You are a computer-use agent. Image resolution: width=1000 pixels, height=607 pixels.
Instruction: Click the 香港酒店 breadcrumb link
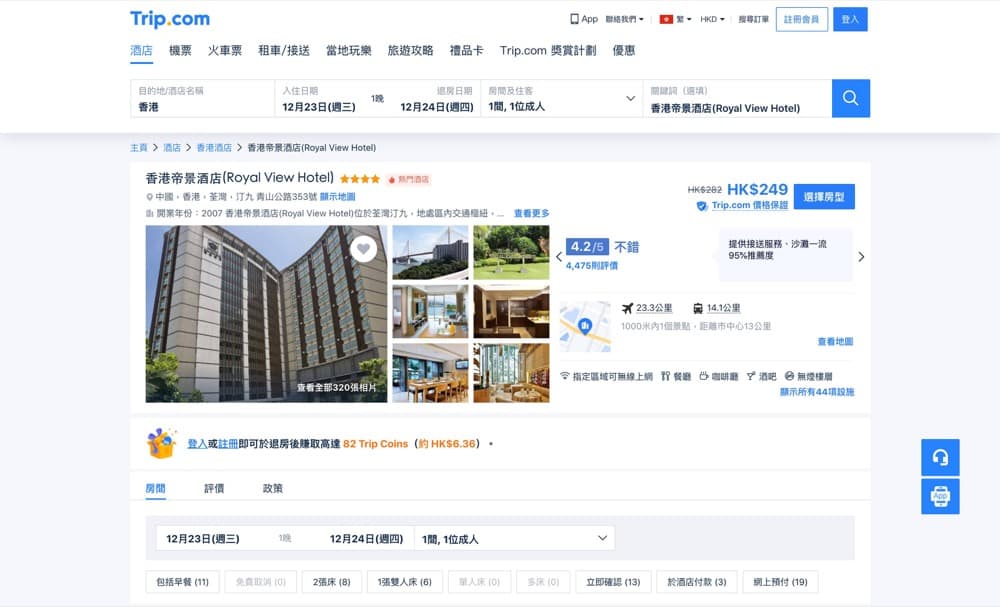click(214, 148)
